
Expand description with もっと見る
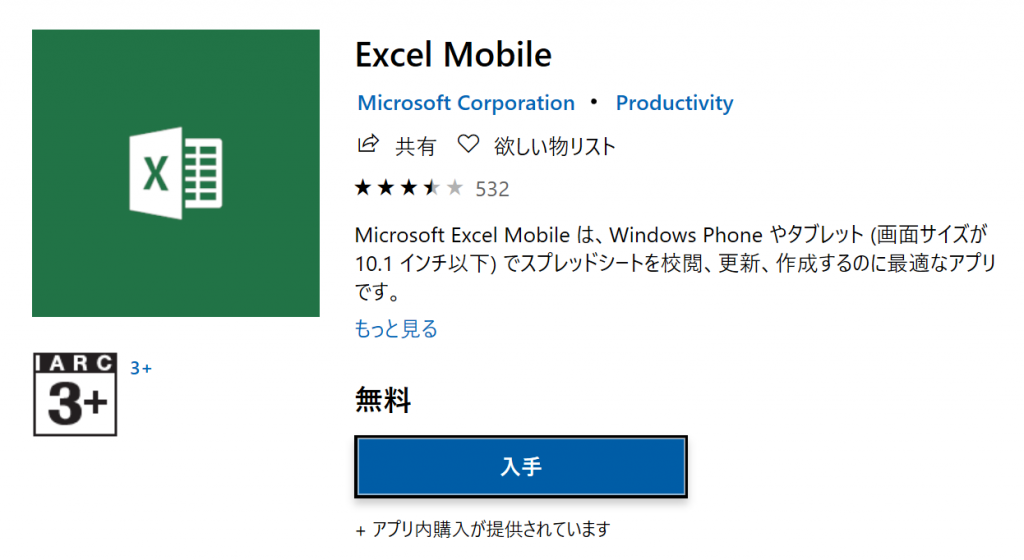point(396,328)
